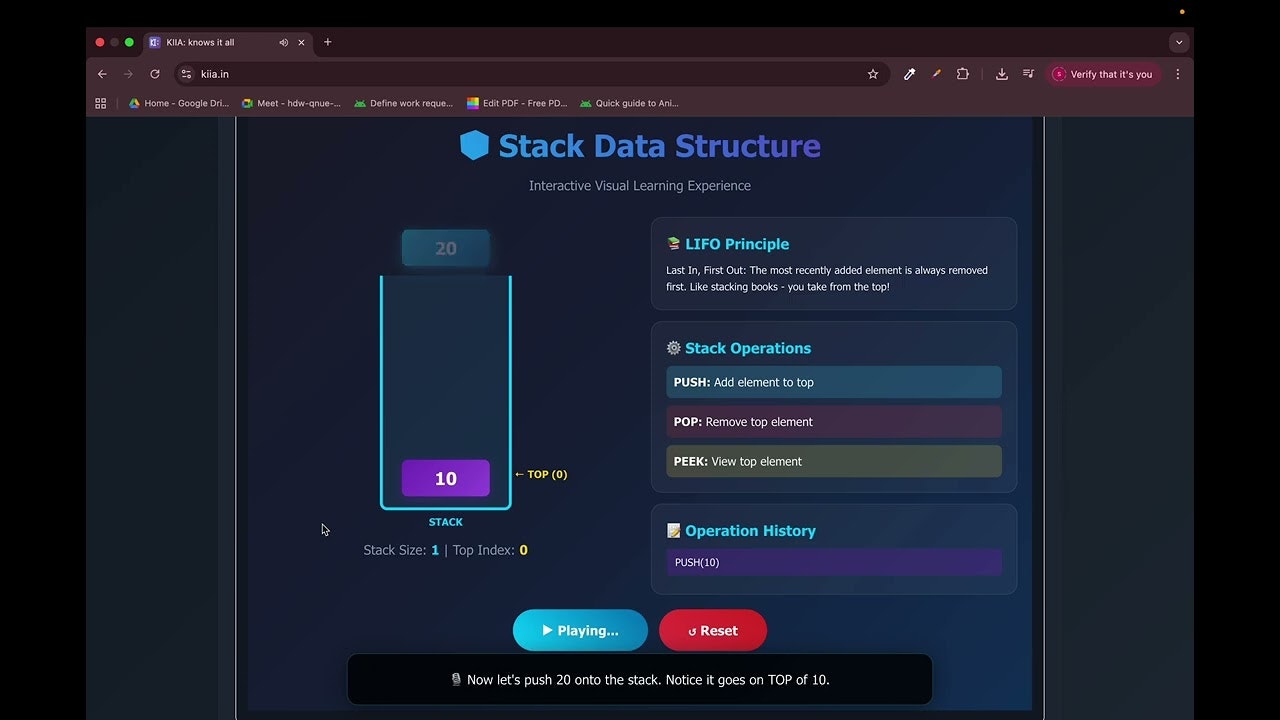Expand the tab search dropdown
The width and height of the screenshot is (1280, 720).
click(x=1179, y=42)
